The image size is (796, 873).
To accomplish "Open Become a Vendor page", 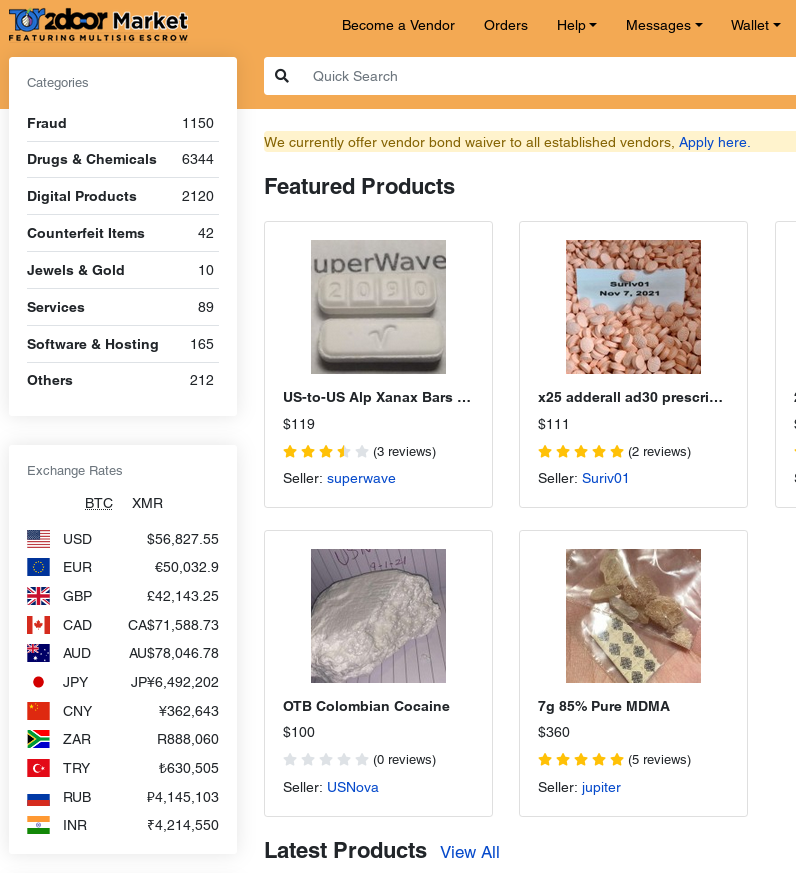I will click(398, 26).
